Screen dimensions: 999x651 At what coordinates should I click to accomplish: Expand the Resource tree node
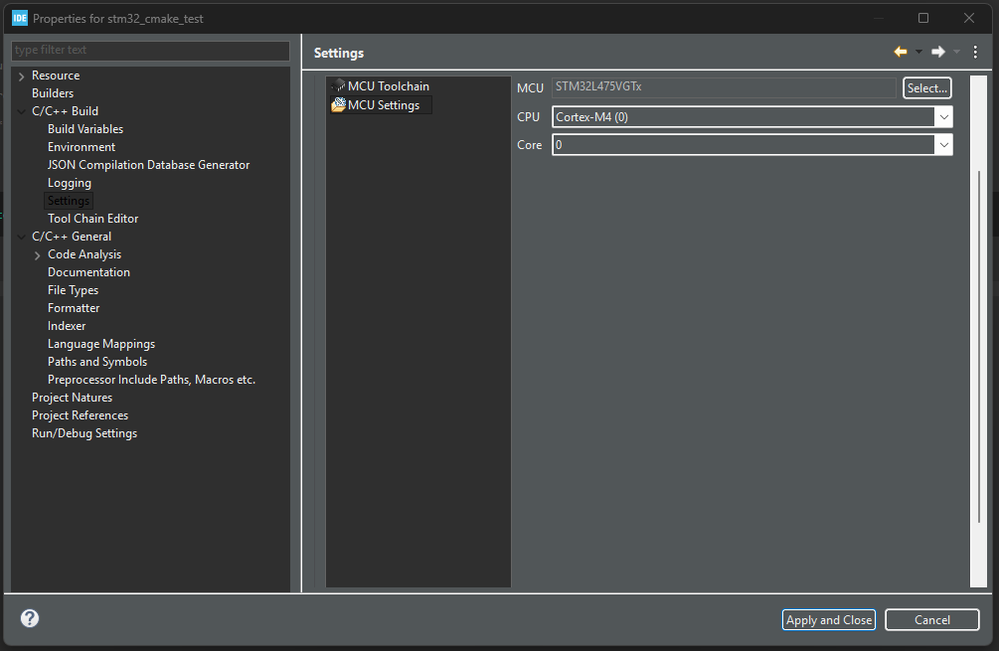22,76
